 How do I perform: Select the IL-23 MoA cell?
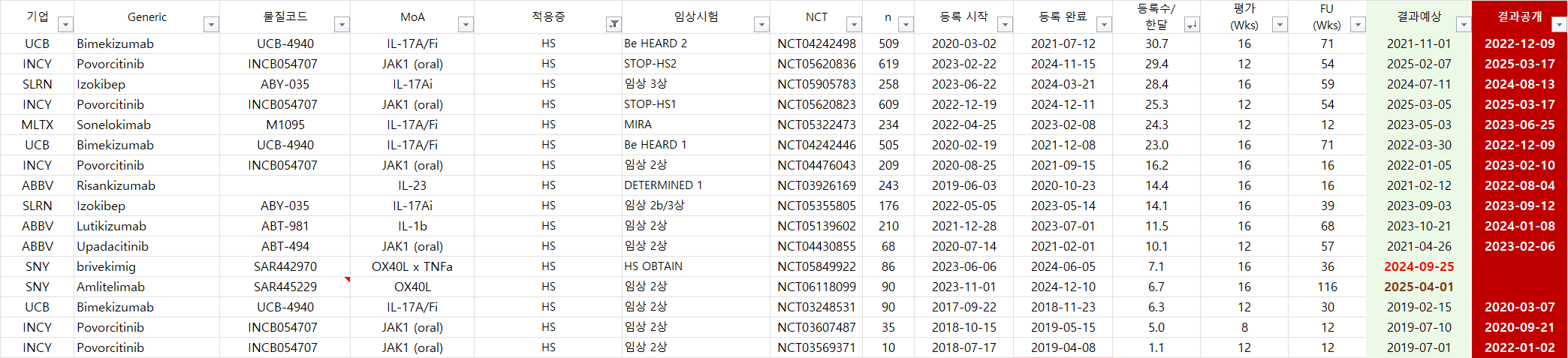tap(412, 185)
